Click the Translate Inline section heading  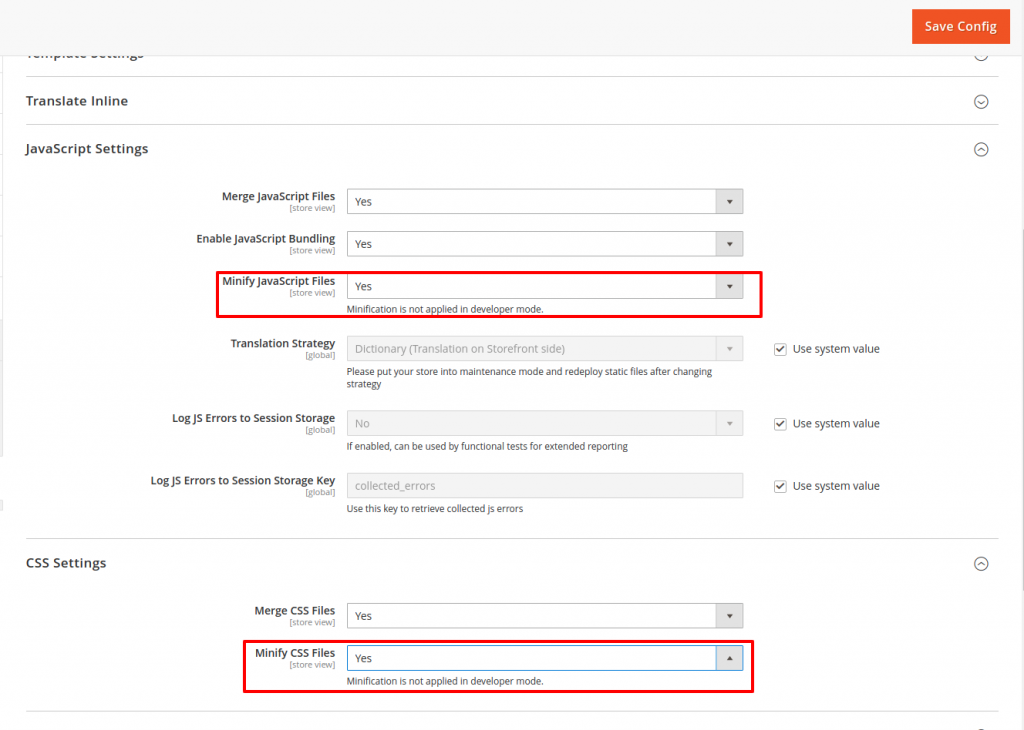click(x=77, y=102)
